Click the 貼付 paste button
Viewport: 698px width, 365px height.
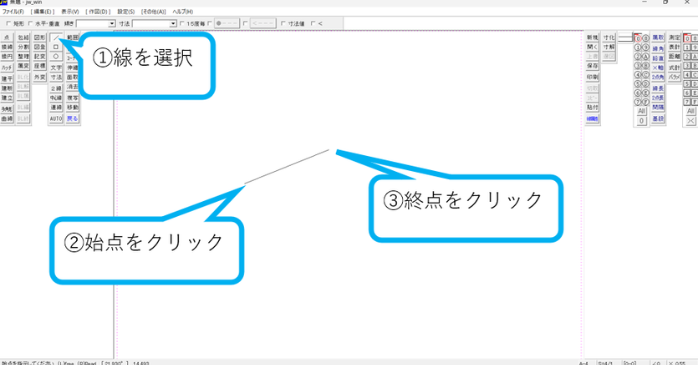tap(592, 107)
